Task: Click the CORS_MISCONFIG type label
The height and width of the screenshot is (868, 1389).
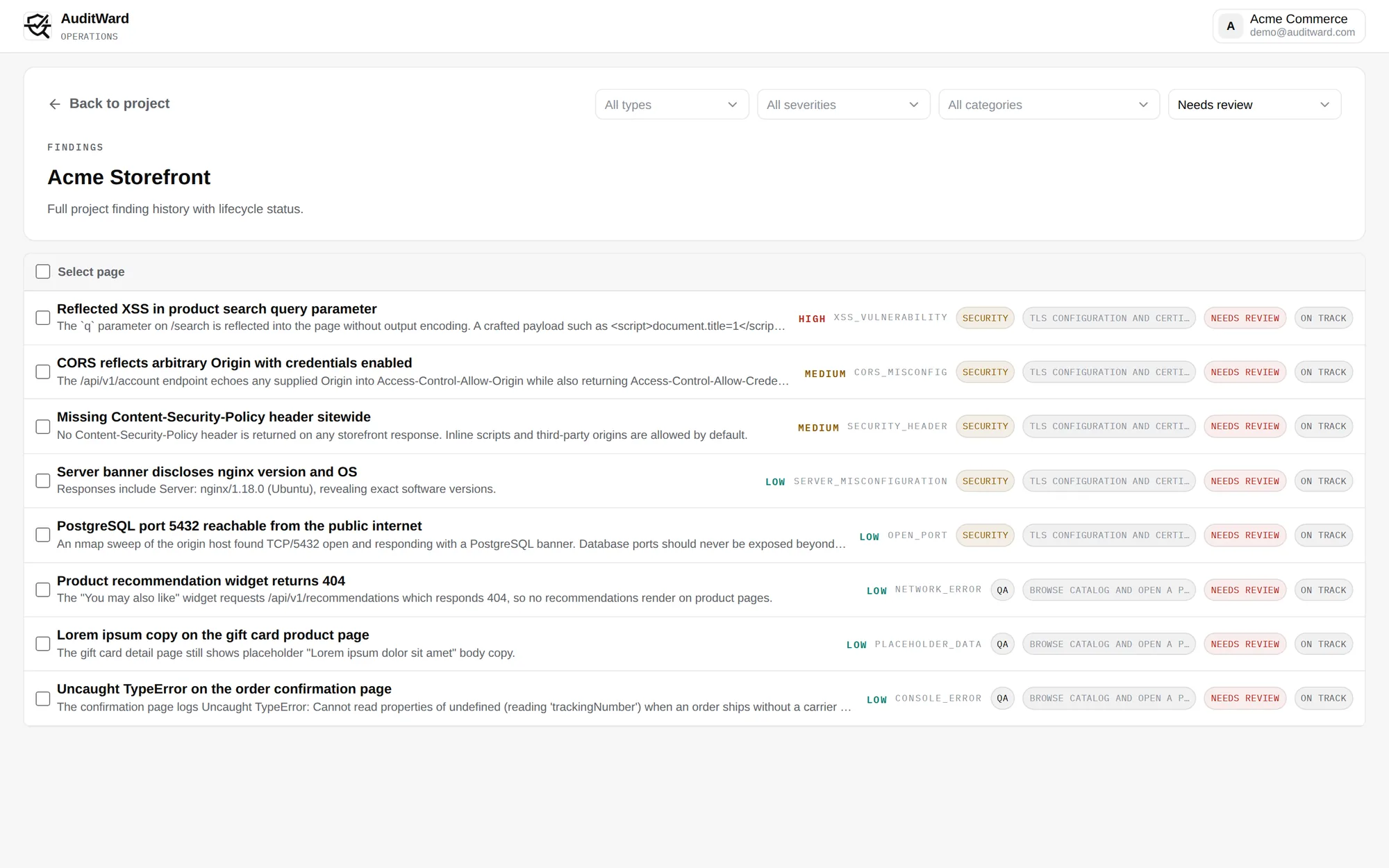Action: click(x=901, y=372)
